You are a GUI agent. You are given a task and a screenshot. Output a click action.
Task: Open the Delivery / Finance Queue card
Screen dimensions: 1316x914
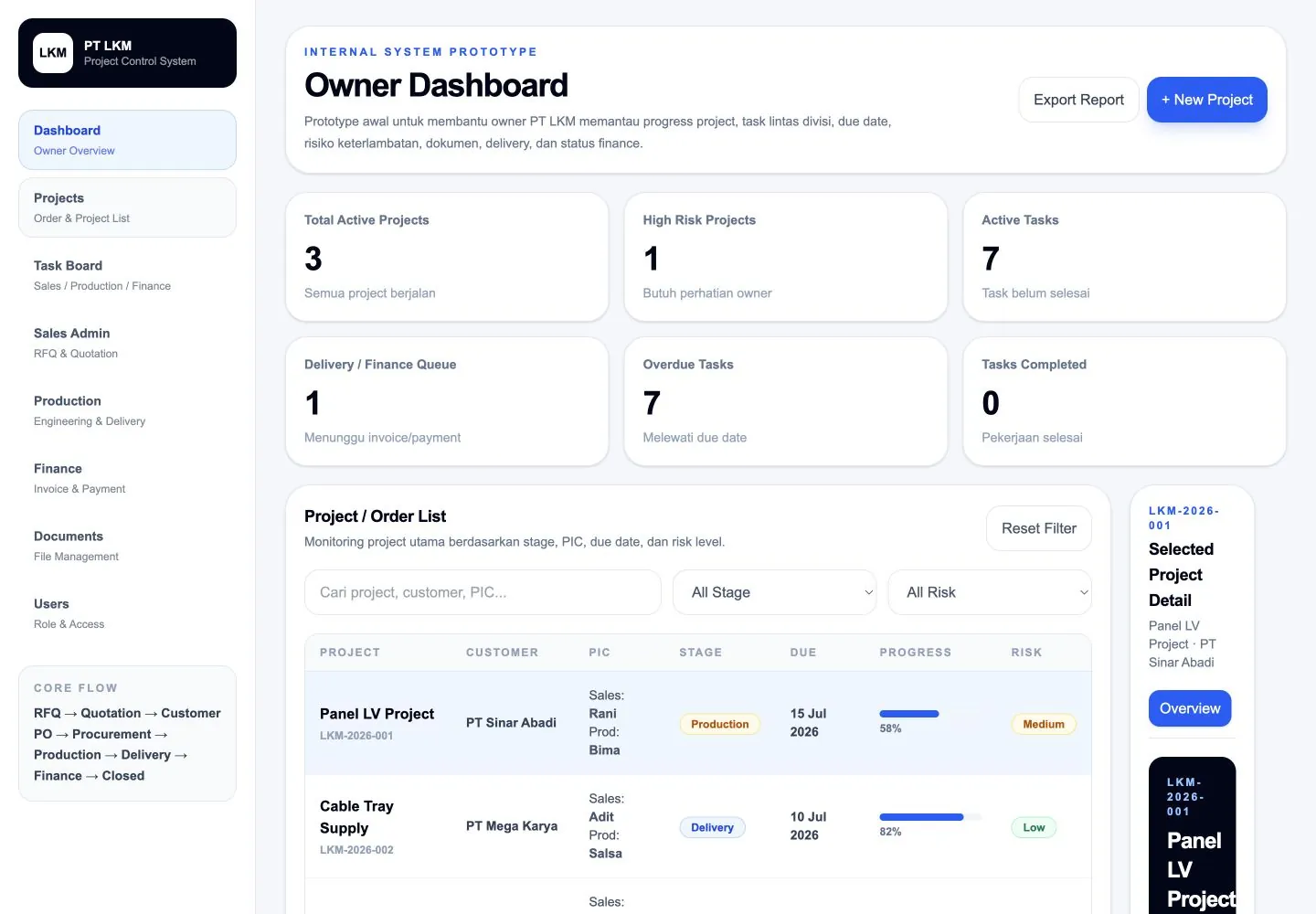pos(447,401)
